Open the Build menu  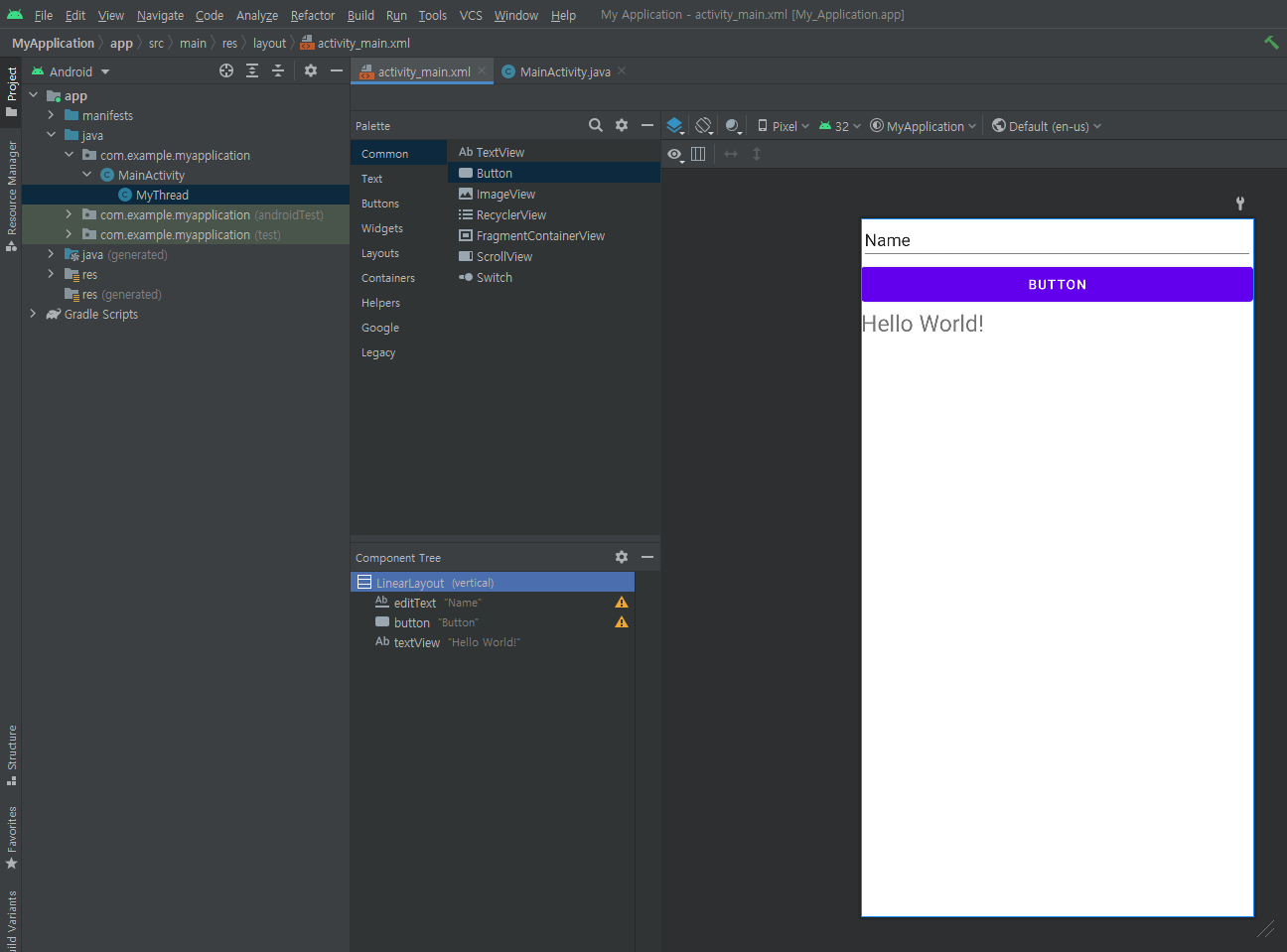point(360,15)
